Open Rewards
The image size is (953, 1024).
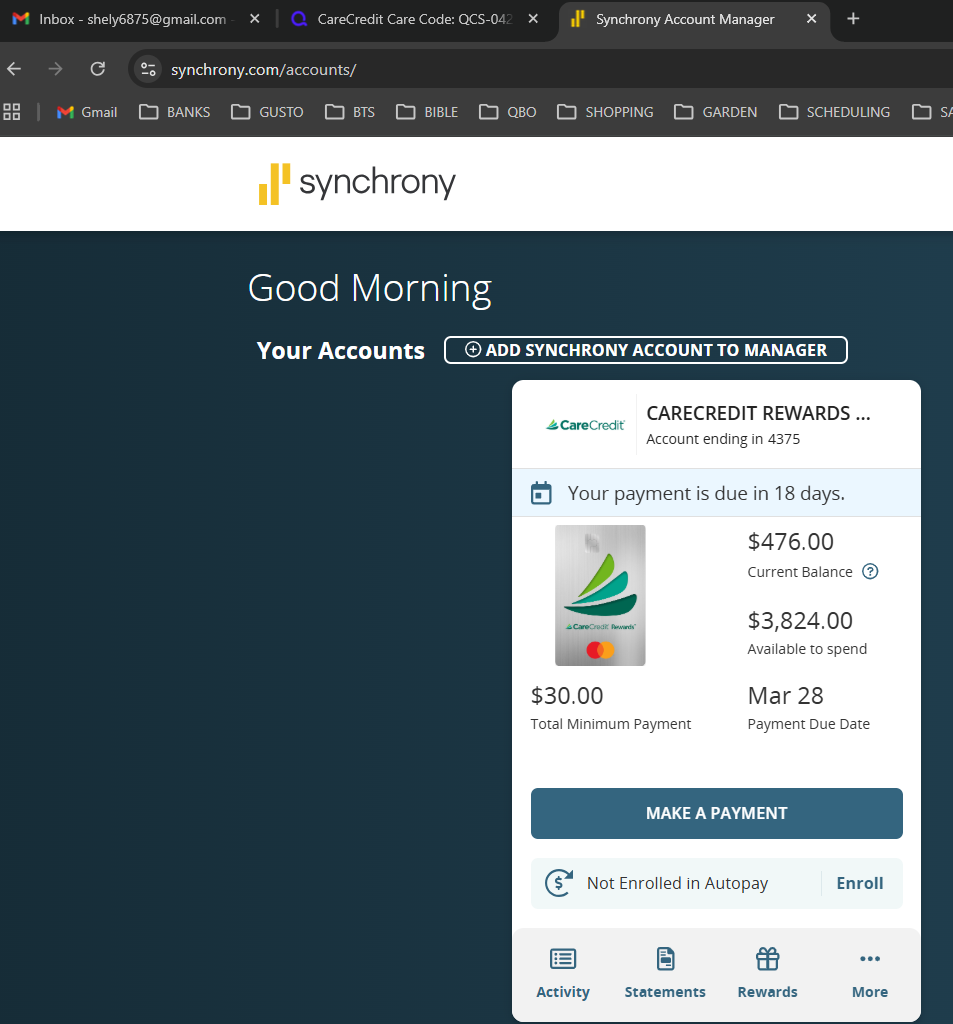coord(767,973)
